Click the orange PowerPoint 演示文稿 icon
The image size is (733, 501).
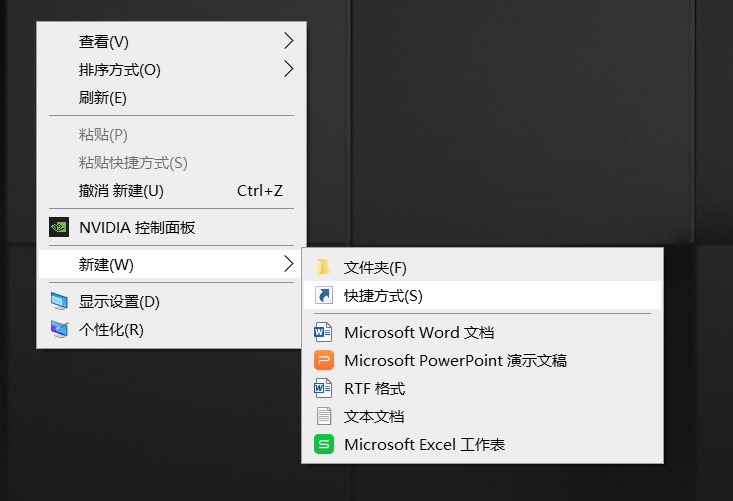coord(323,360)
